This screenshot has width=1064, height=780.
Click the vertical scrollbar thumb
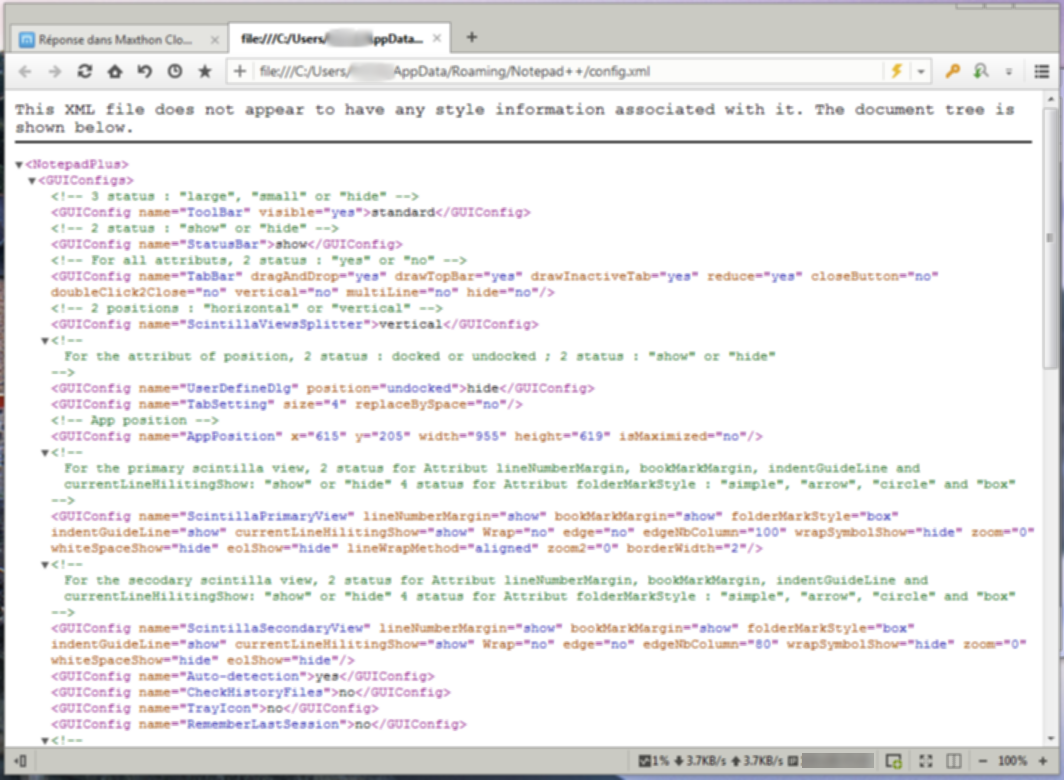point(1050,238)
